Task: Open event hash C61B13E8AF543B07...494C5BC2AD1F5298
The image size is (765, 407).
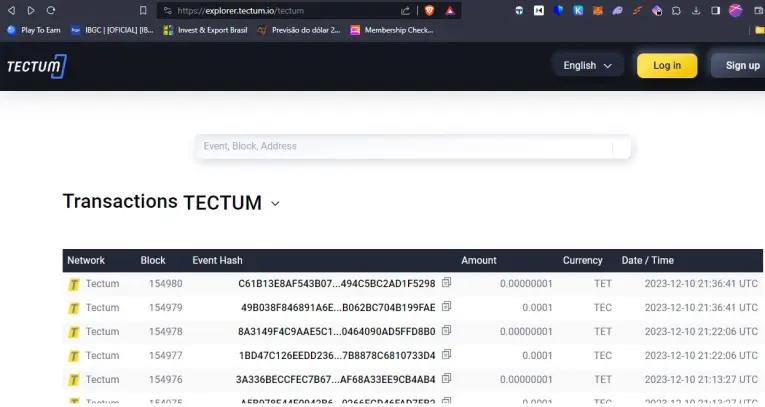Action: 337,284
